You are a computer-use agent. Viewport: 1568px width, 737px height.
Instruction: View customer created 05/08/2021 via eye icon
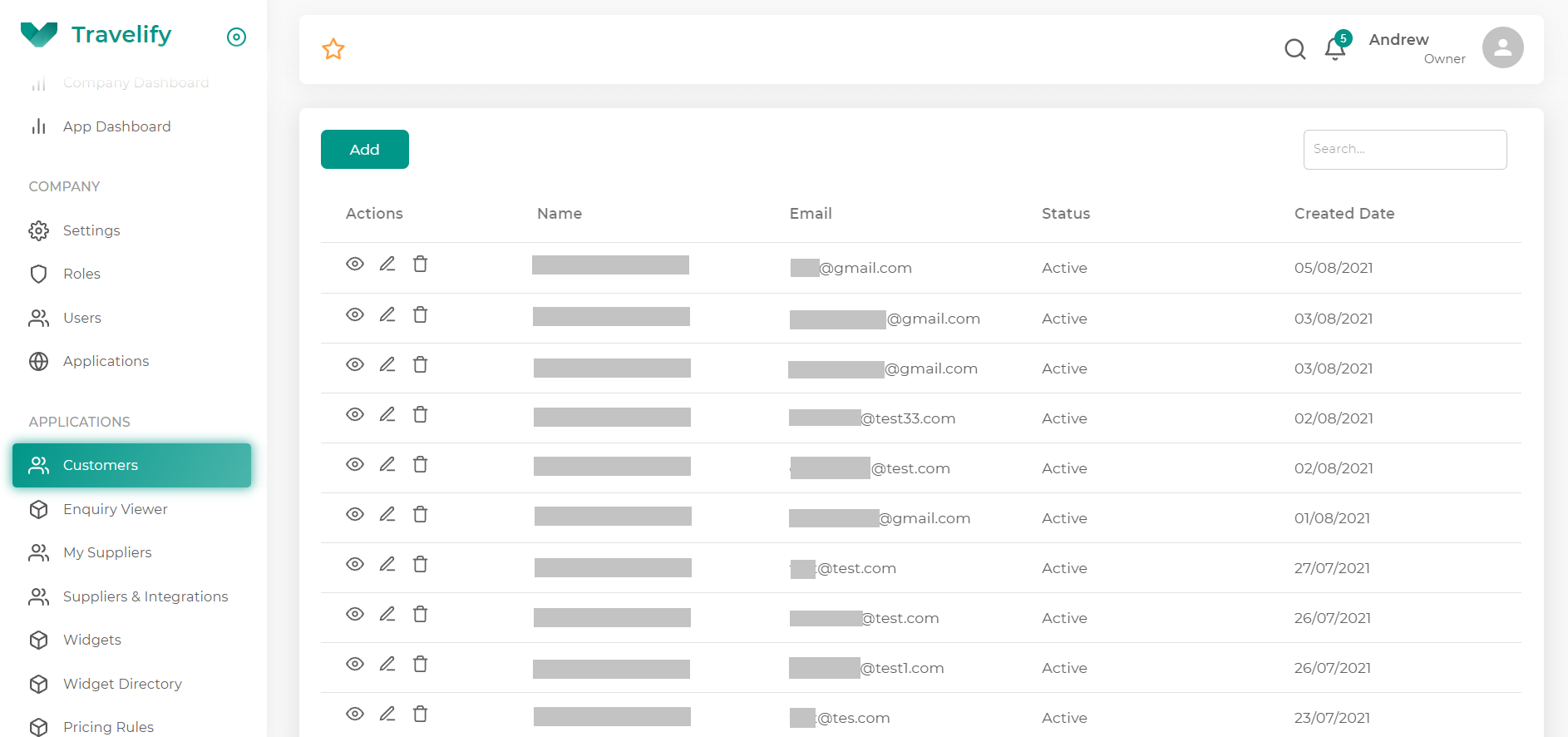tap(355, 264)
